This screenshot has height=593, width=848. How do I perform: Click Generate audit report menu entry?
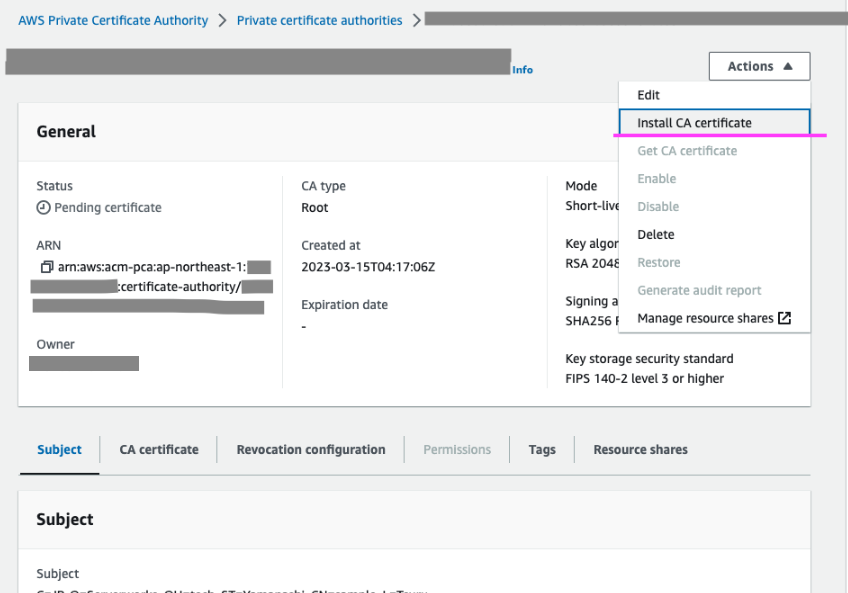click(x=714, y=291)
